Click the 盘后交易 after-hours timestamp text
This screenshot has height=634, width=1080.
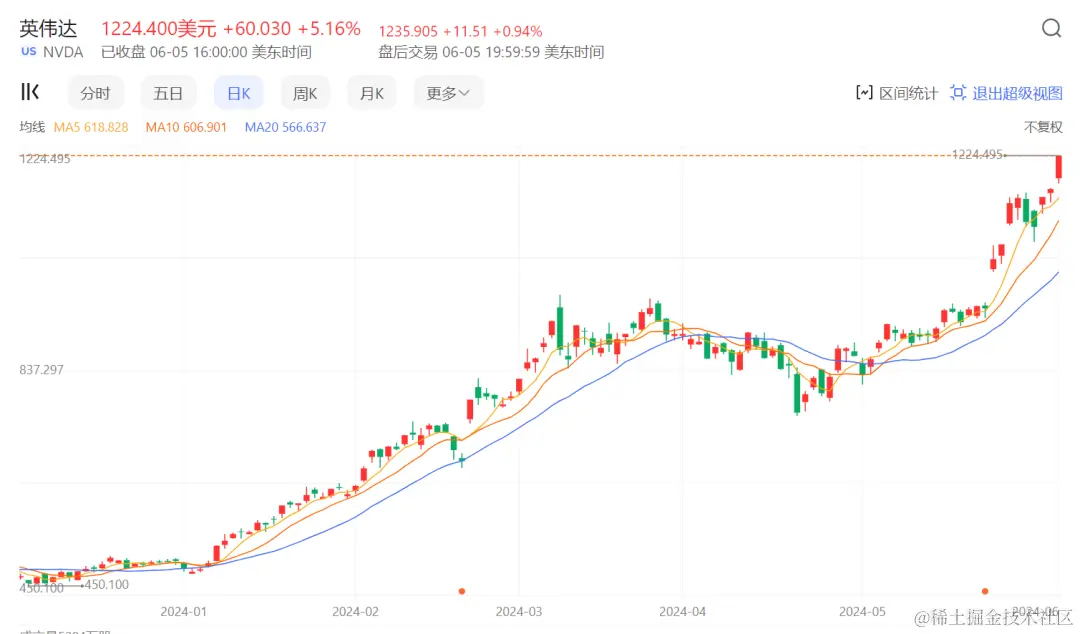491,52
